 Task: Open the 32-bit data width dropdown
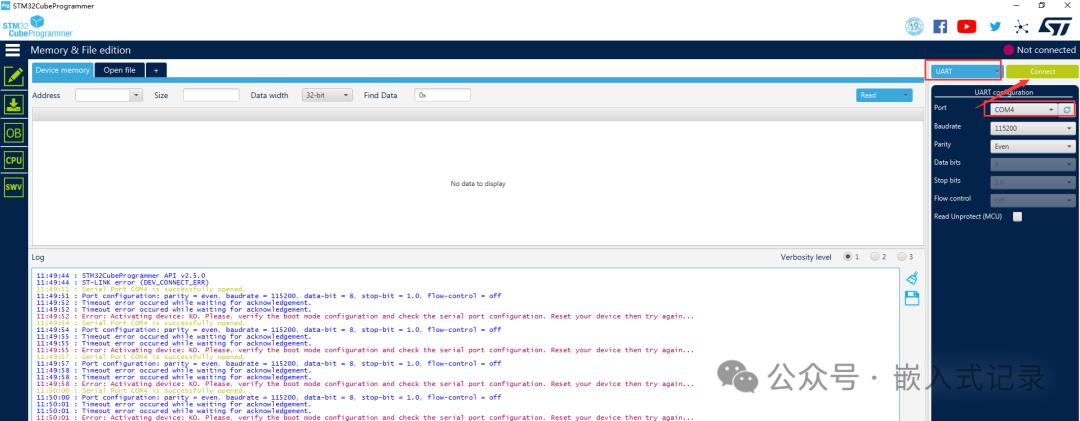point(327,95)
